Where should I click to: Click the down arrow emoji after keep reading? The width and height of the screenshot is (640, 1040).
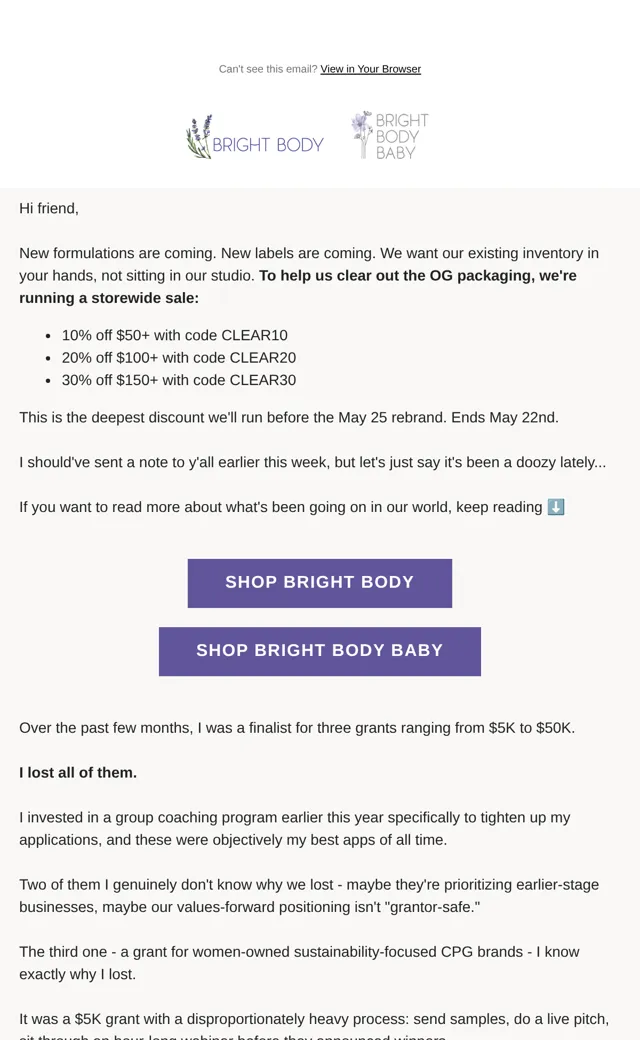pyautogui.click(x=556, y=507)
